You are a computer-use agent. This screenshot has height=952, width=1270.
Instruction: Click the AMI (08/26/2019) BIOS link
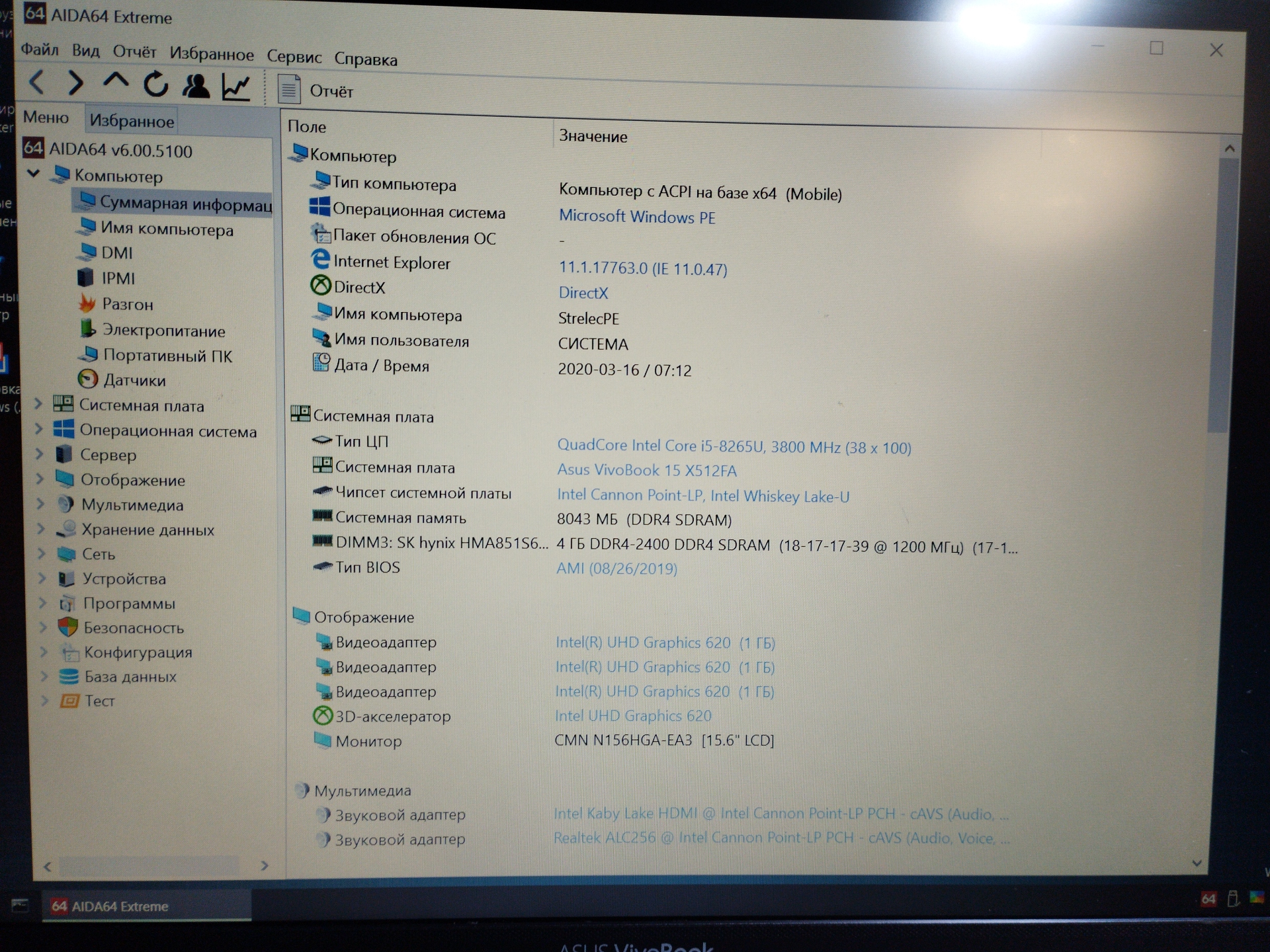(x=616, y=569)
